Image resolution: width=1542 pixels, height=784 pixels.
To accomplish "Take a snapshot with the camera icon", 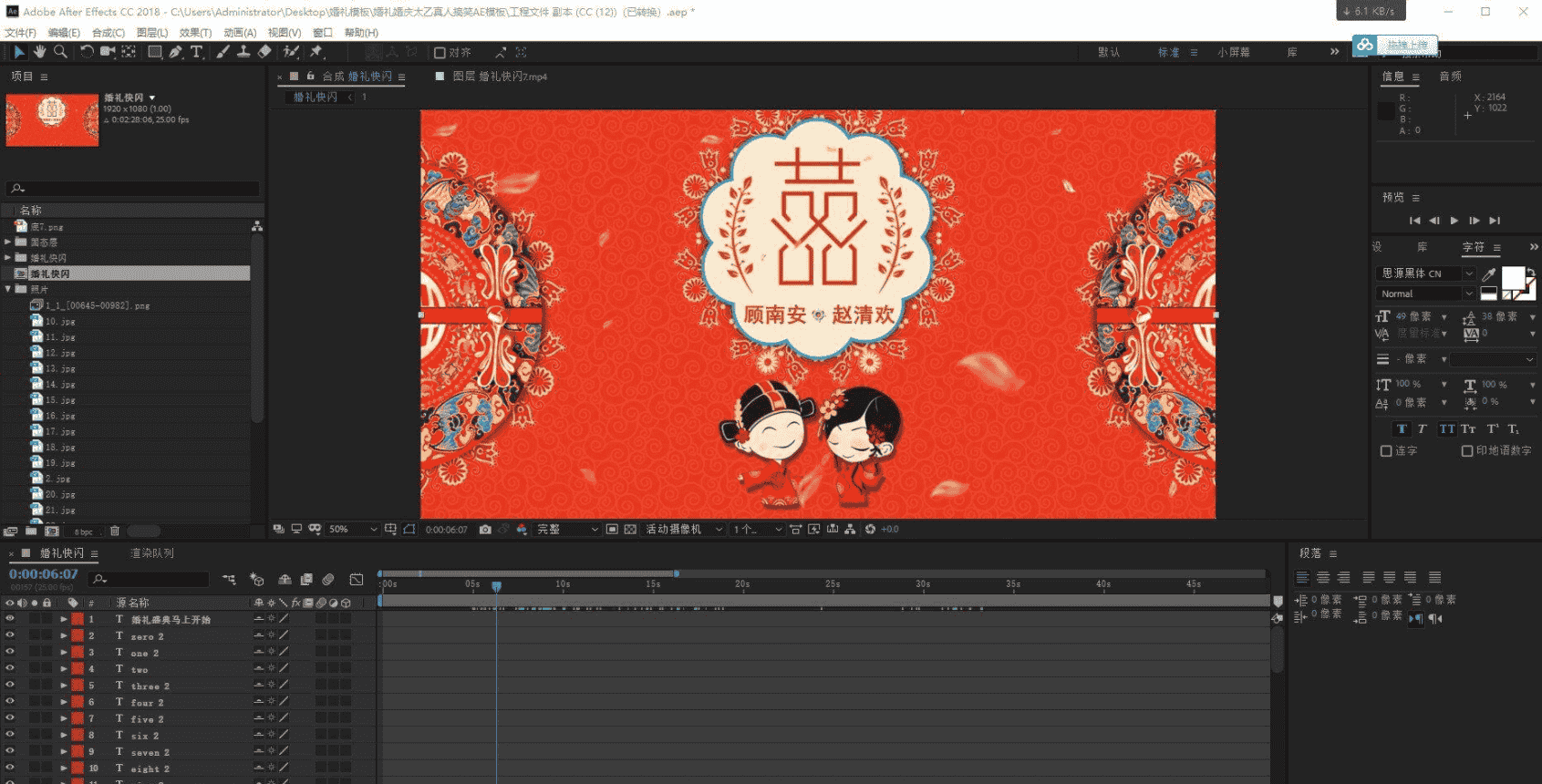I will pyautogui.click(x=485, y=529).
